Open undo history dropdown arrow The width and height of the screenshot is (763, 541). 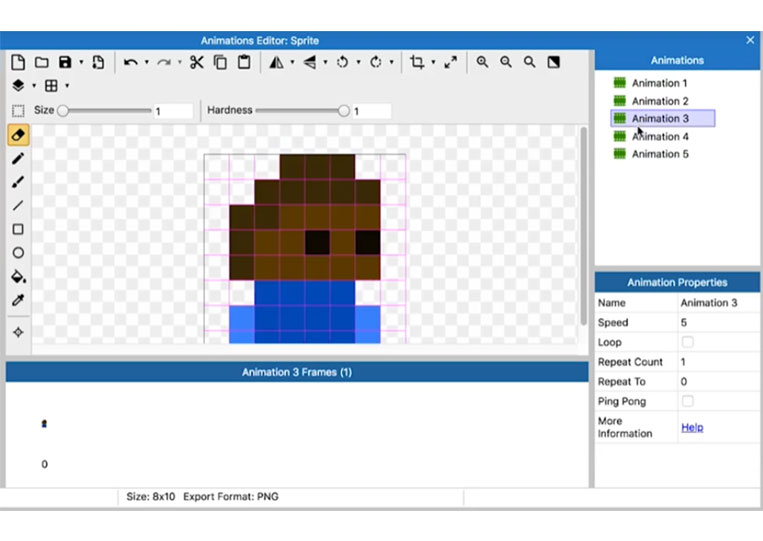click(146, 62)
